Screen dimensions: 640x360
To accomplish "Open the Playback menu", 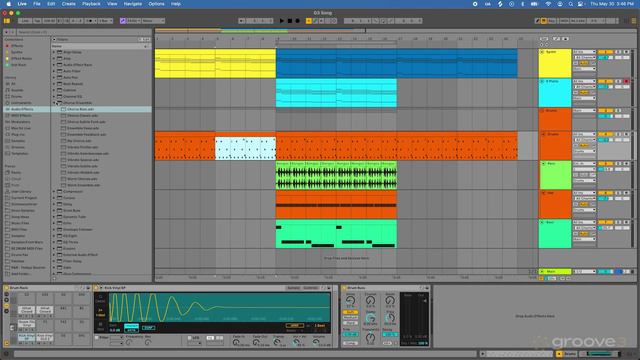I will [x=91, y=4].
